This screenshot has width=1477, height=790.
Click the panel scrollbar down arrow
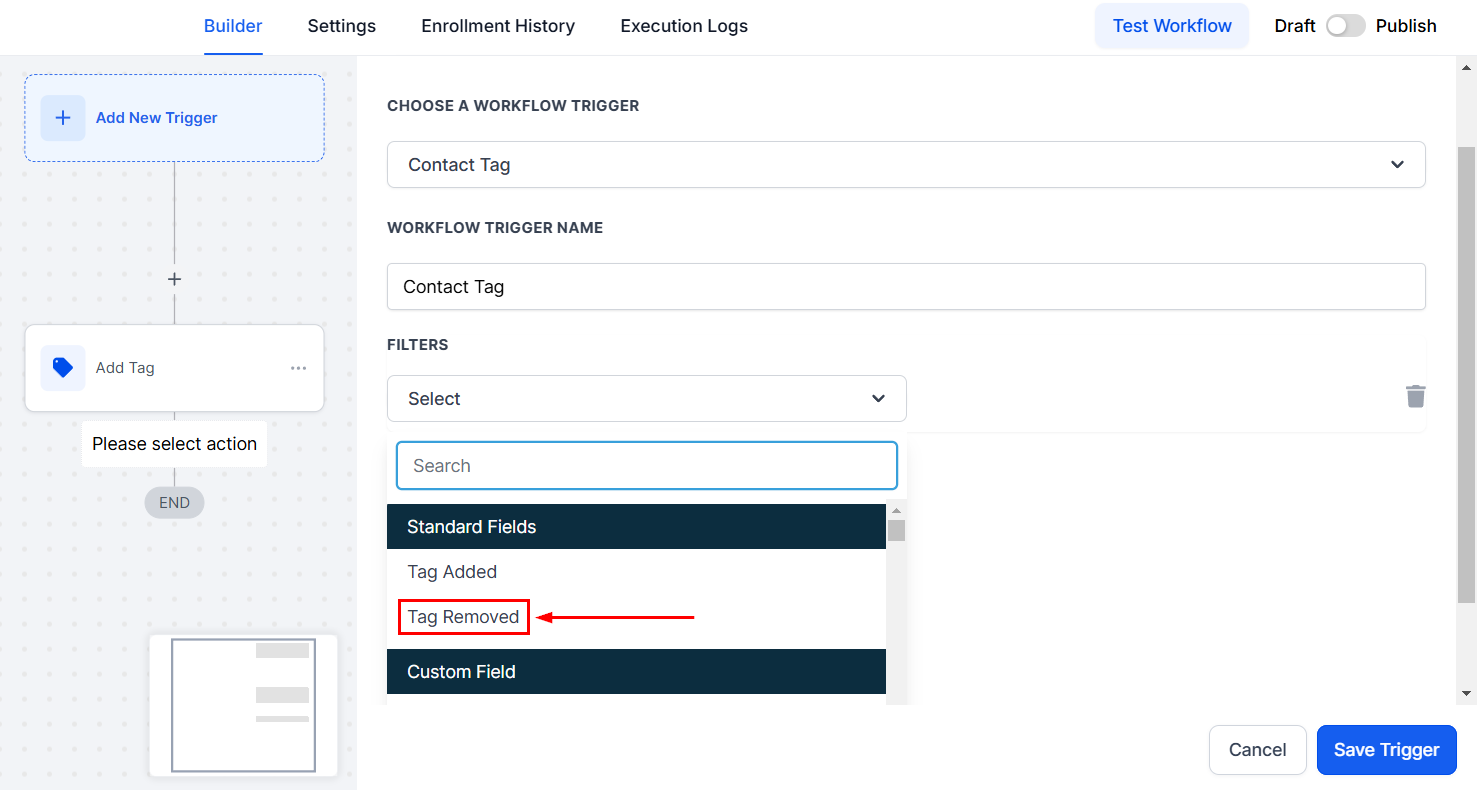coord(1467,693)
